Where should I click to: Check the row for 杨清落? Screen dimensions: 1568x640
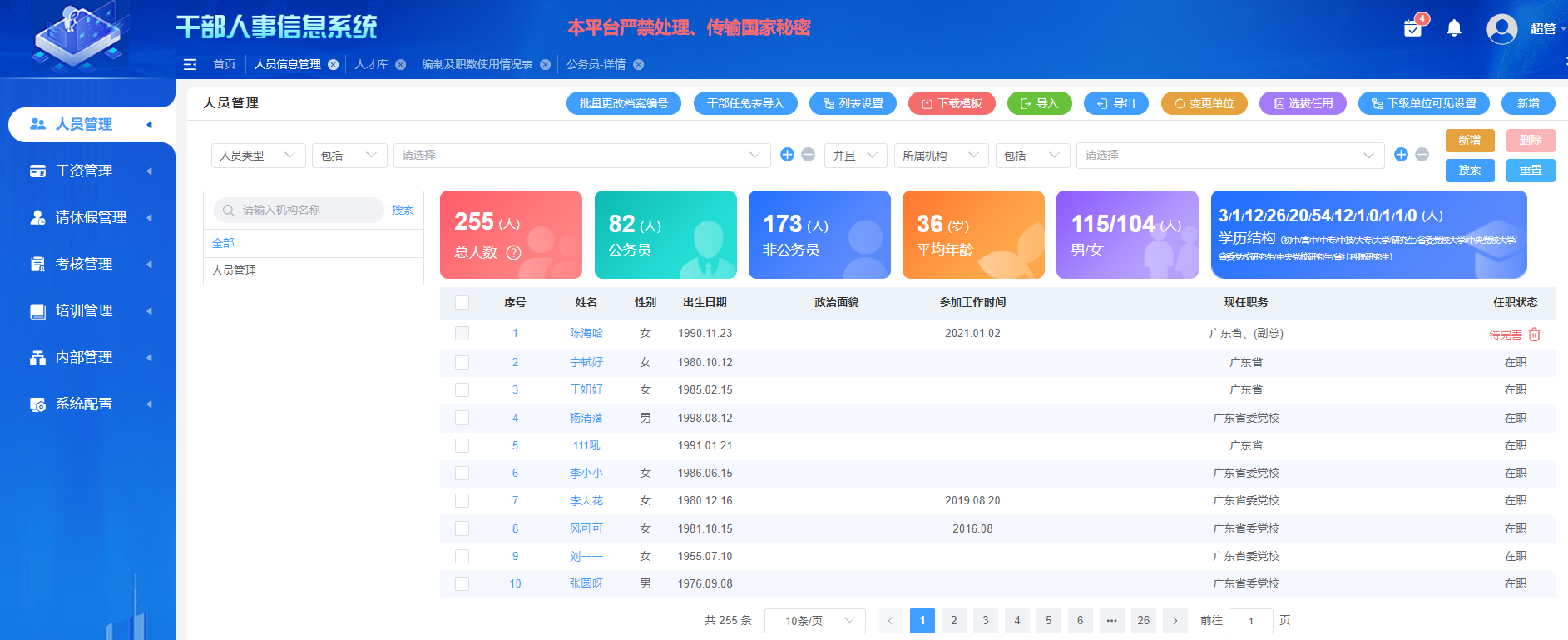point(462,418)
